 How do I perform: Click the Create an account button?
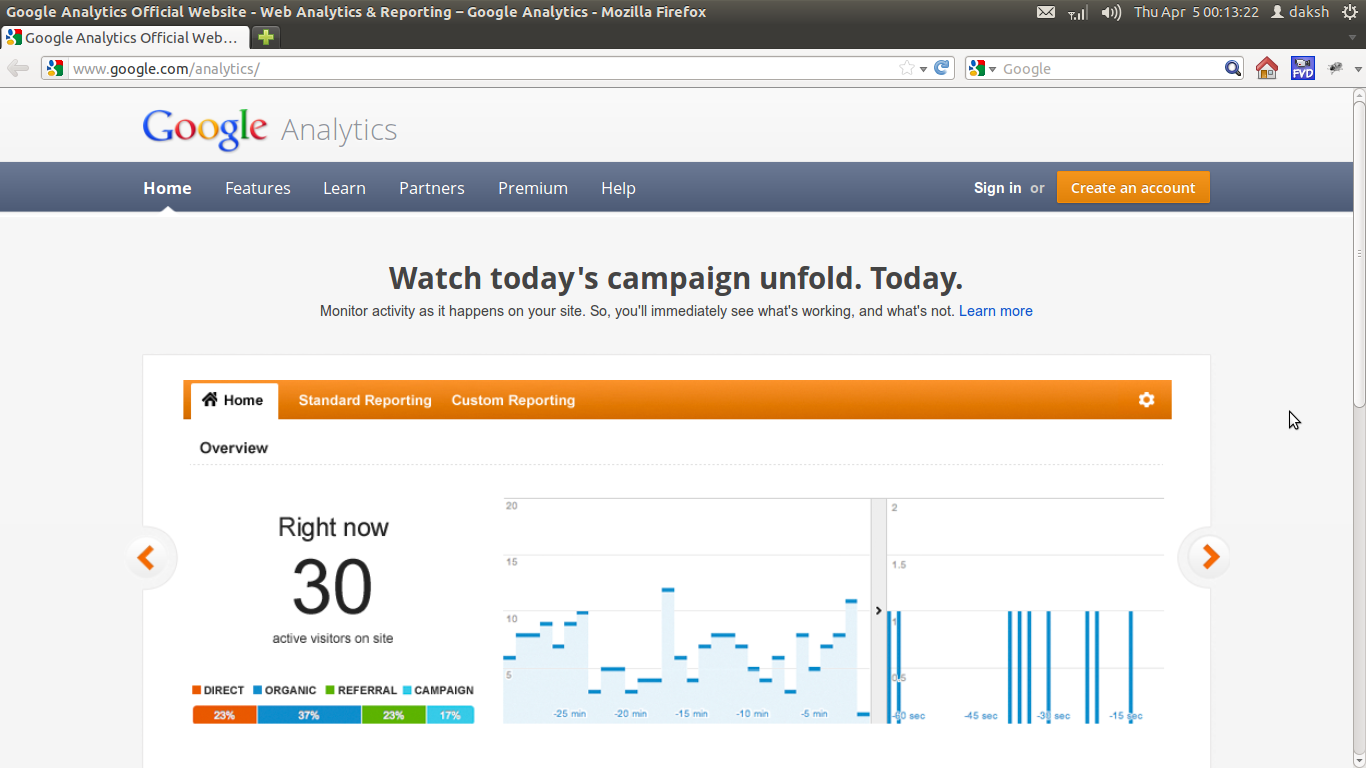point(1133,187)
